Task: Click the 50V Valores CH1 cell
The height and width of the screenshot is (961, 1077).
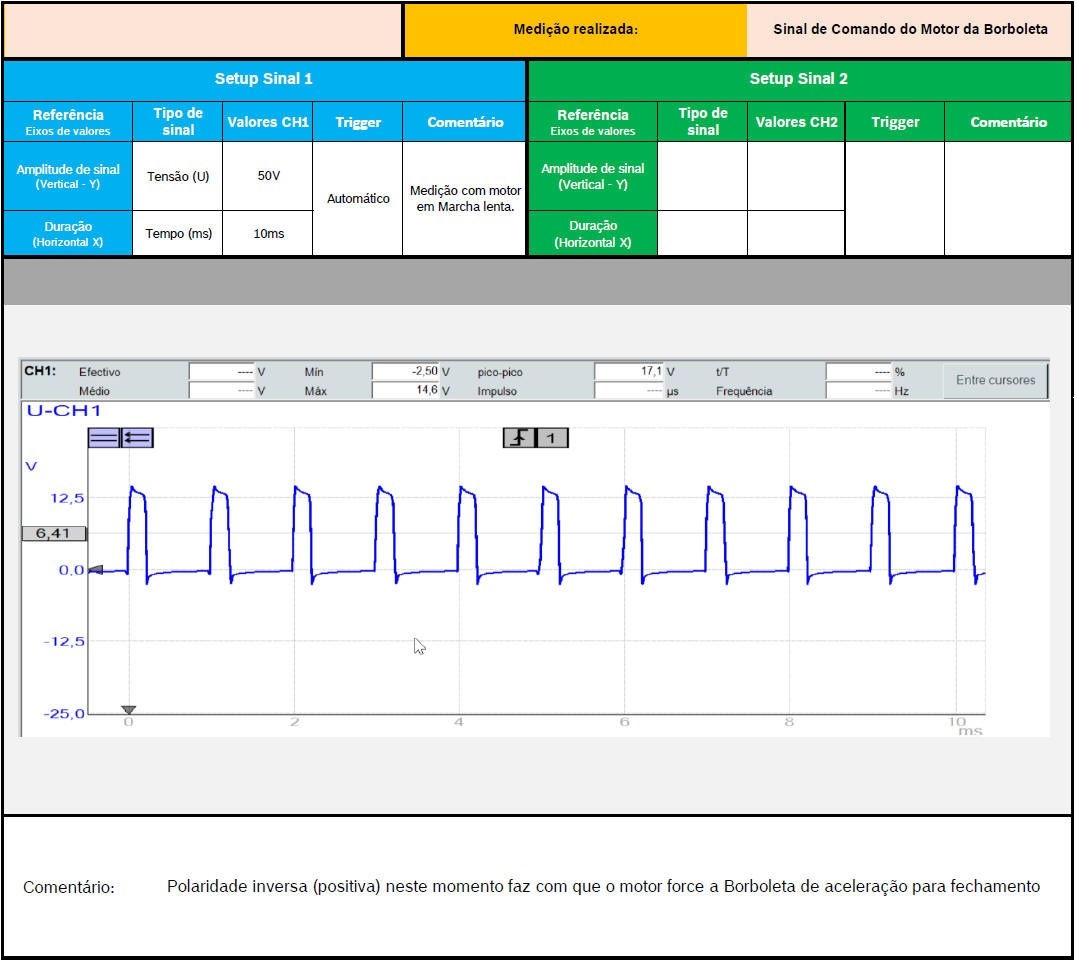Action: [x=268, y=176]
